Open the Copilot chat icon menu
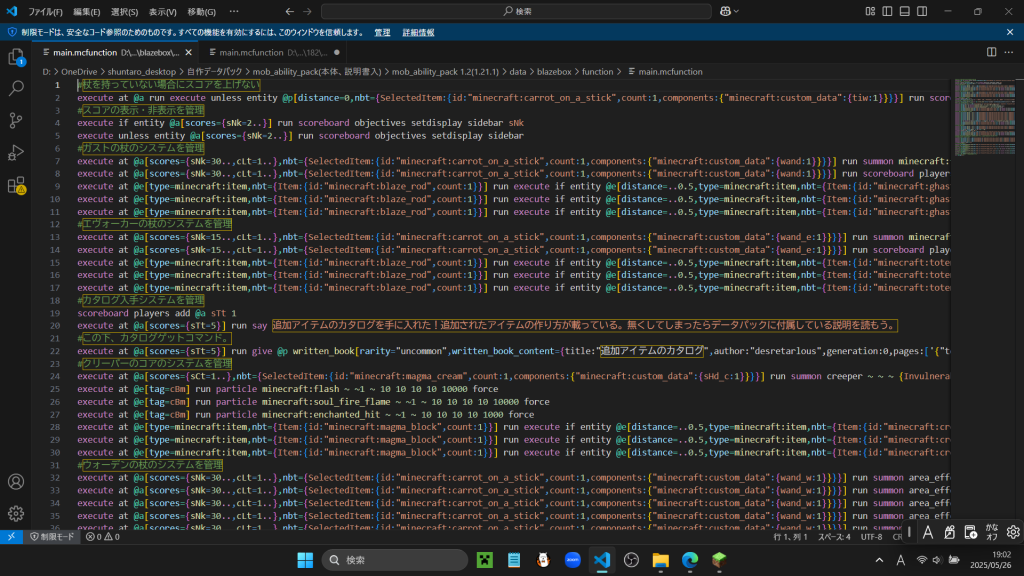The width and height of the screenshot is (1024, 576). [x=729, y=11]
